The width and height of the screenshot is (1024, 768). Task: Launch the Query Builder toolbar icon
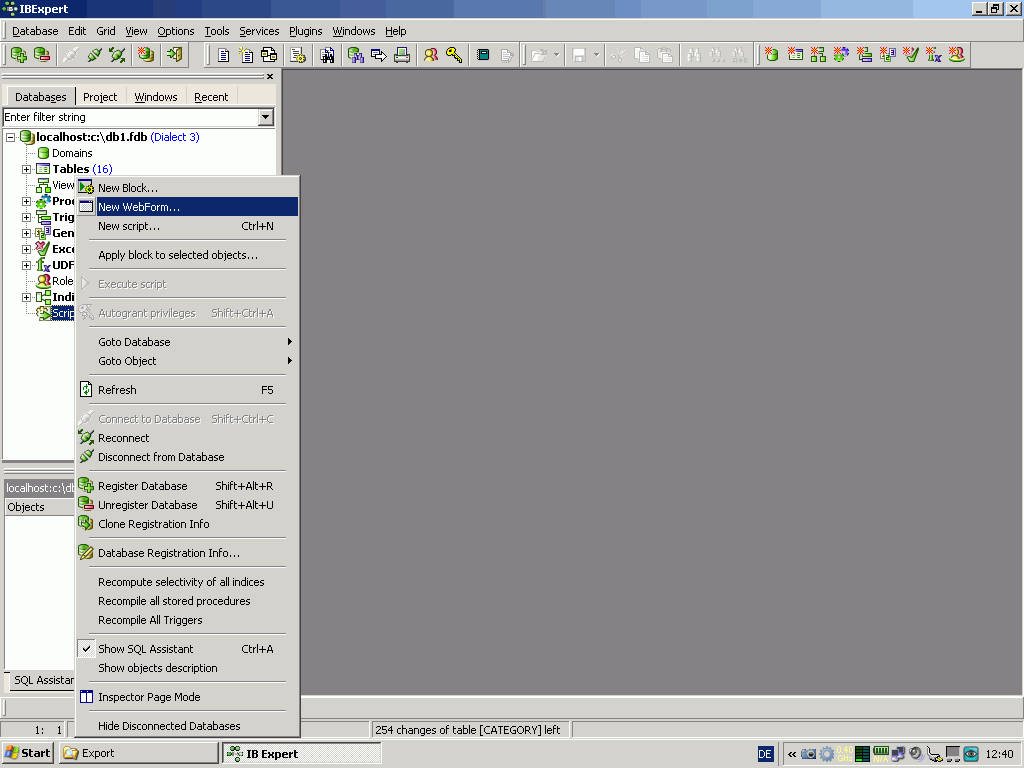(x=269, y=55)
